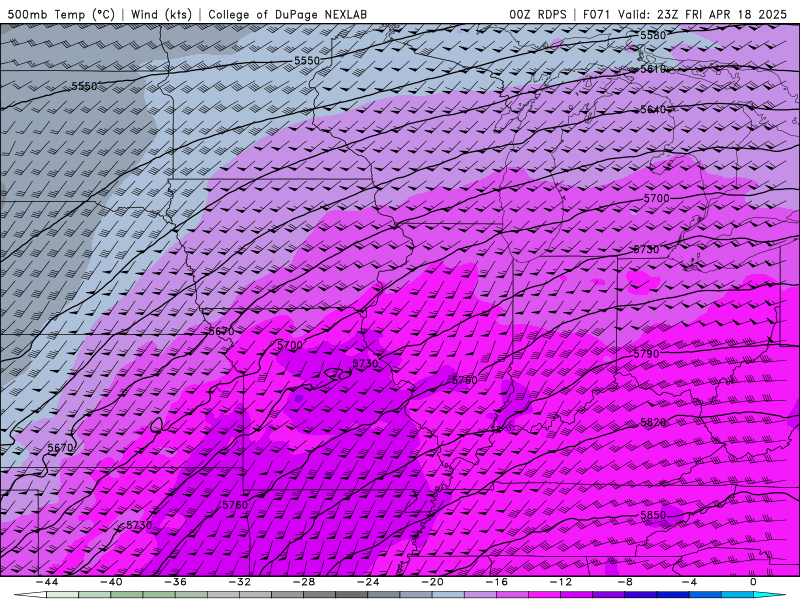Click the -32 colorbar tick label
The height and width of the screenshot is (600, 800).
[240, 582]
